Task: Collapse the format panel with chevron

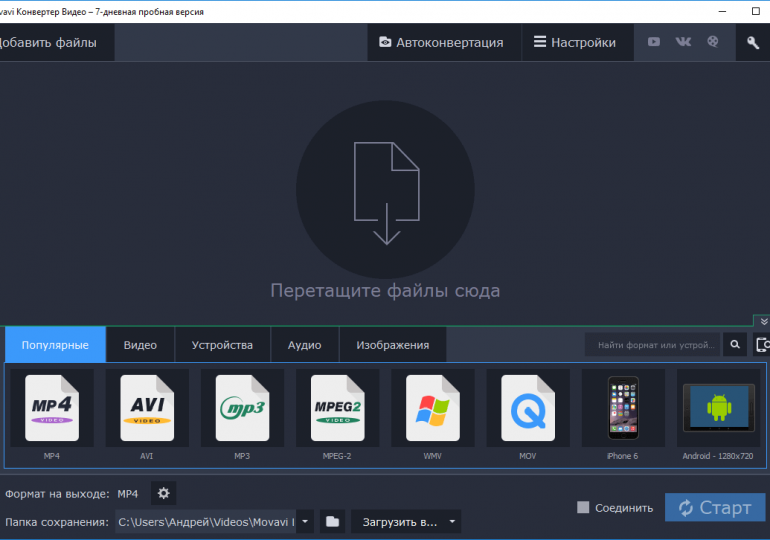Action: [764, 321]
